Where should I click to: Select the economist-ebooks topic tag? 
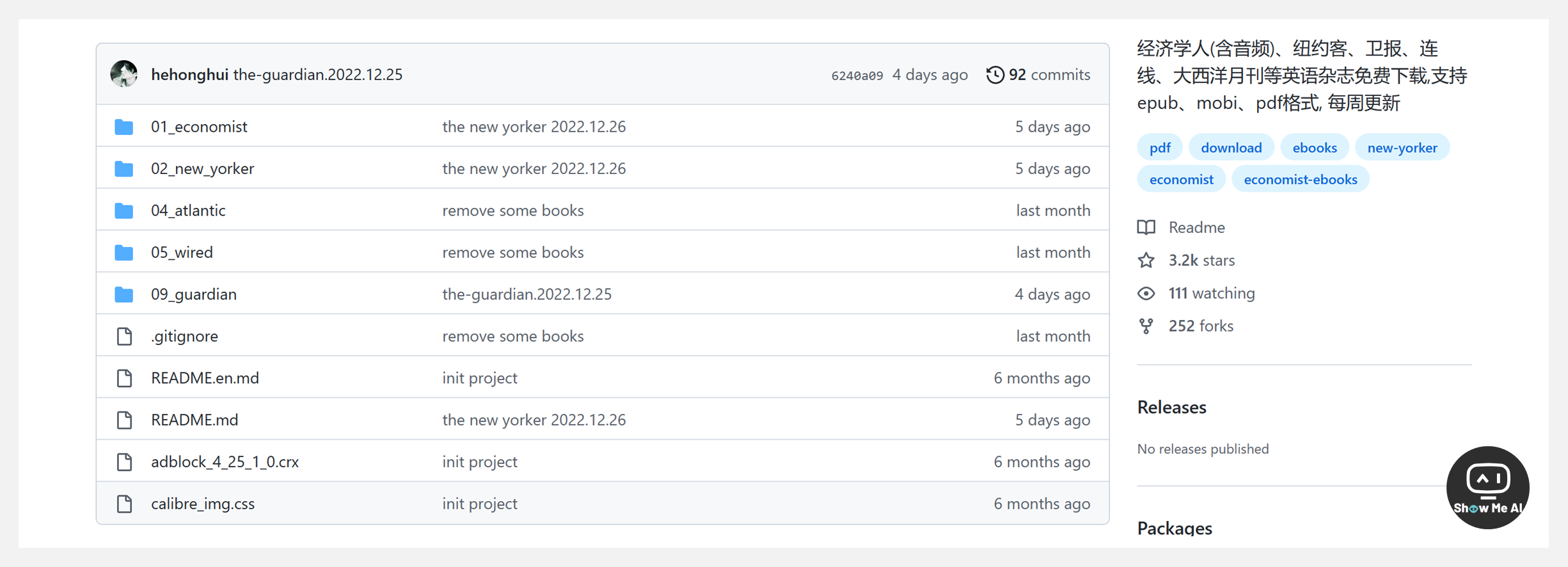[x=1301, y=179]
